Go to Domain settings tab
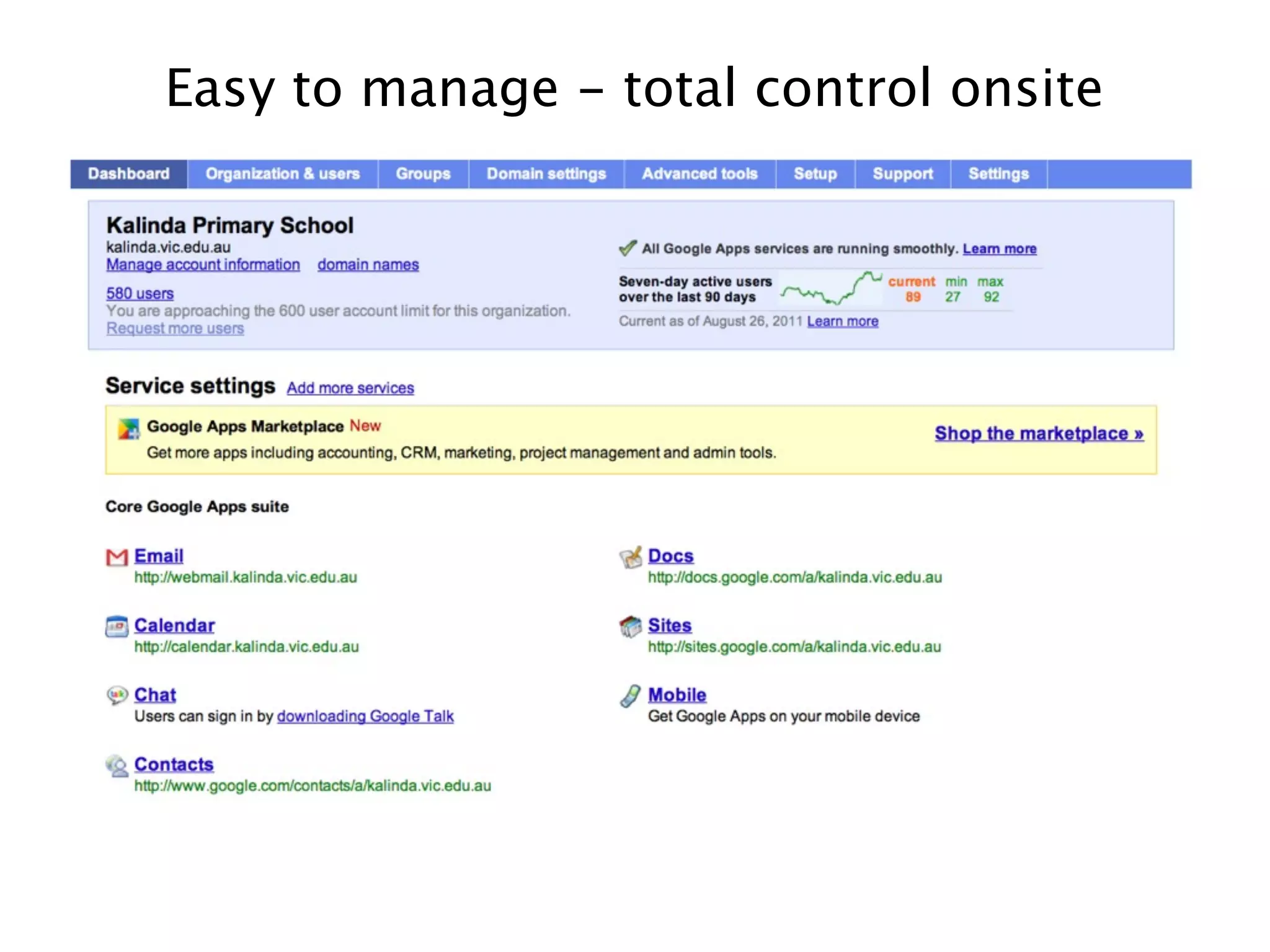This screenshot has width=1270, height=952. pos(546,174)
